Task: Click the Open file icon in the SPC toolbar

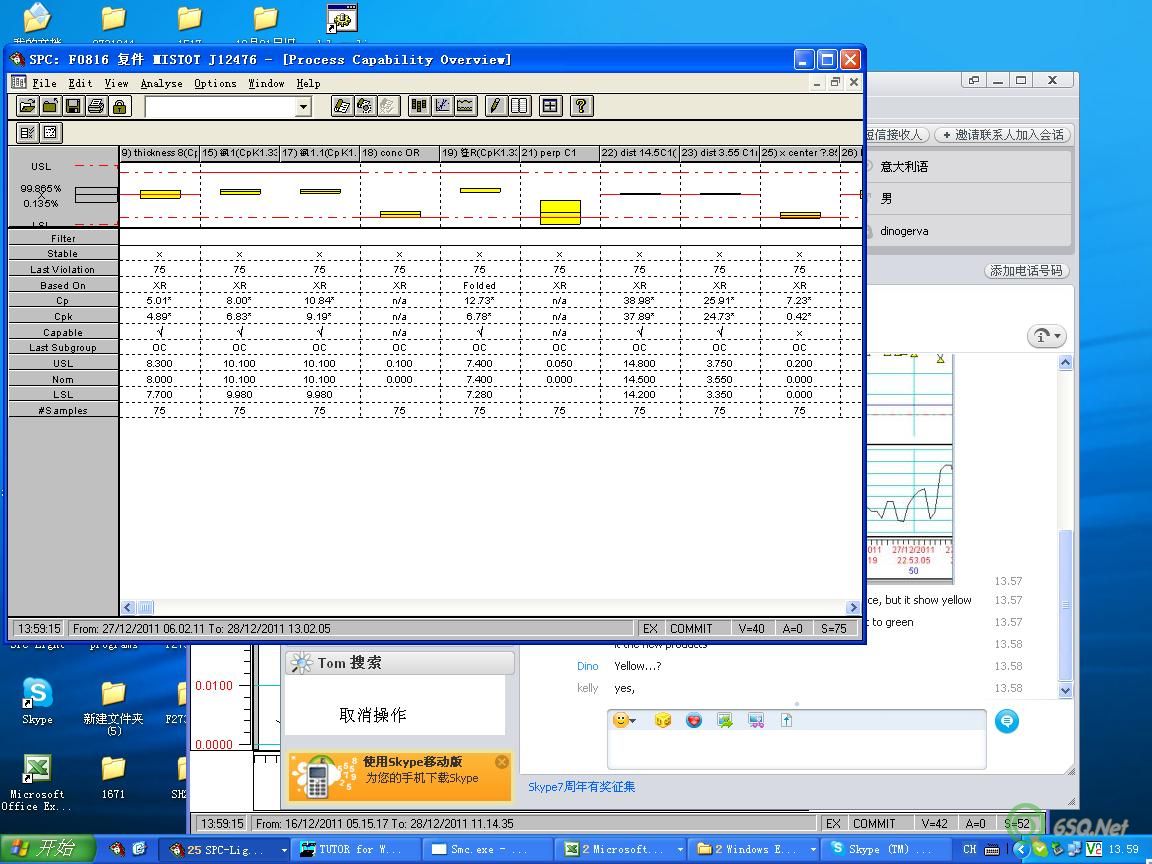Action: 28,106
